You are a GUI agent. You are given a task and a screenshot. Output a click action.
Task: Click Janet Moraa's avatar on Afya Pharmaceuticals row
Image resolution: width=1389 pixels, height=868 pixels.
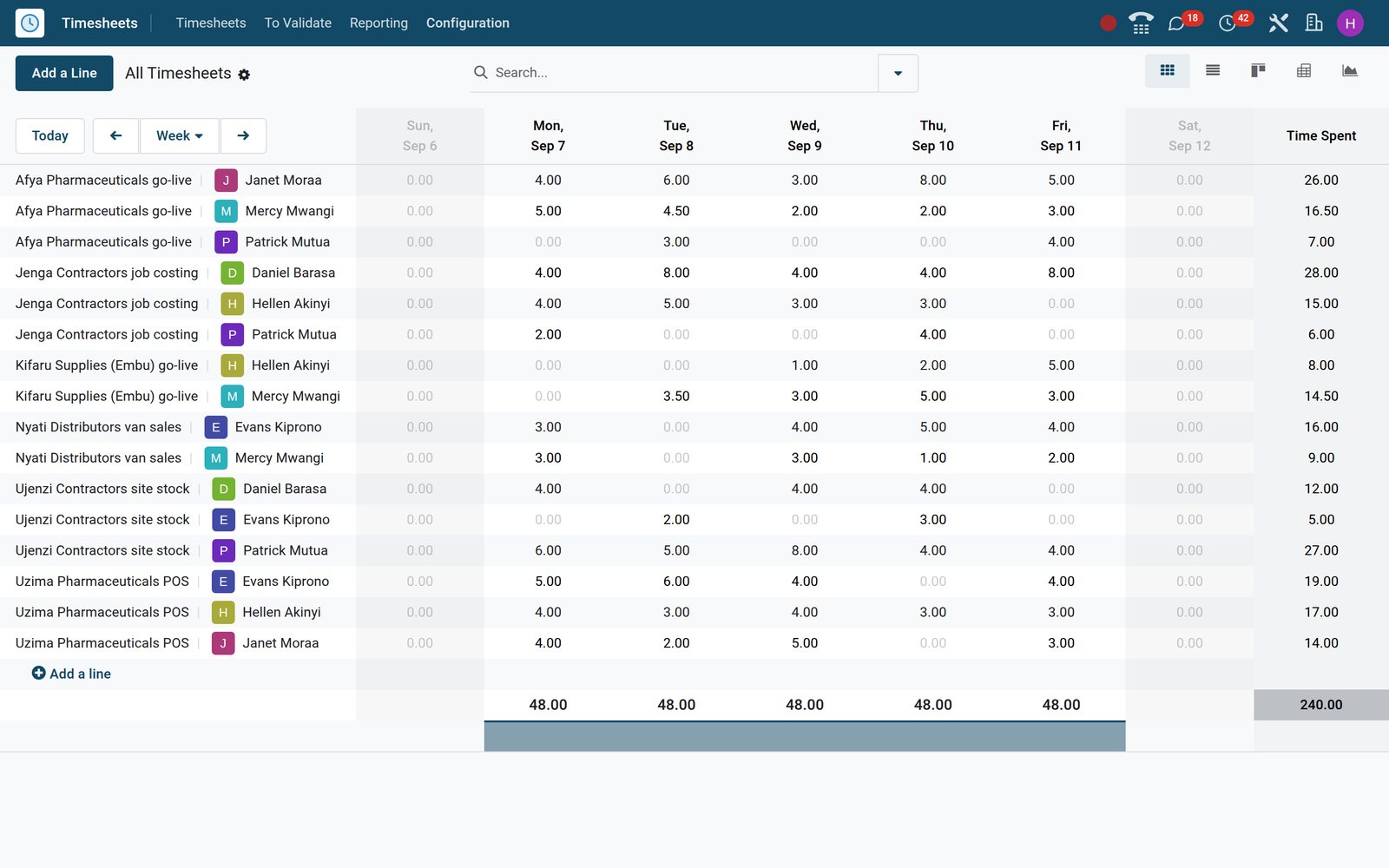[226, 181]
